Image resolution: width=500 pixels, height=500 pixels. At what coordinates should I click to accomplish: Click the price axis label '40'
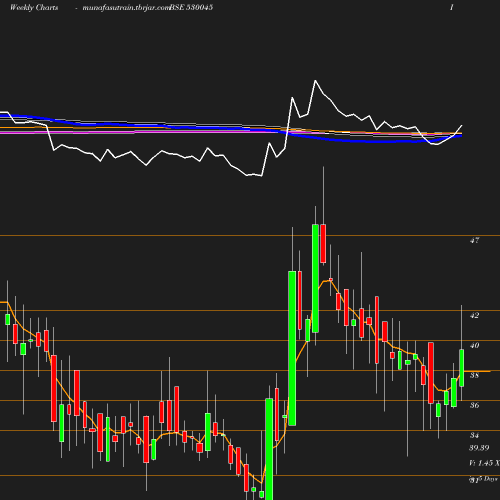pyautogui.click(x=475, y=345)
